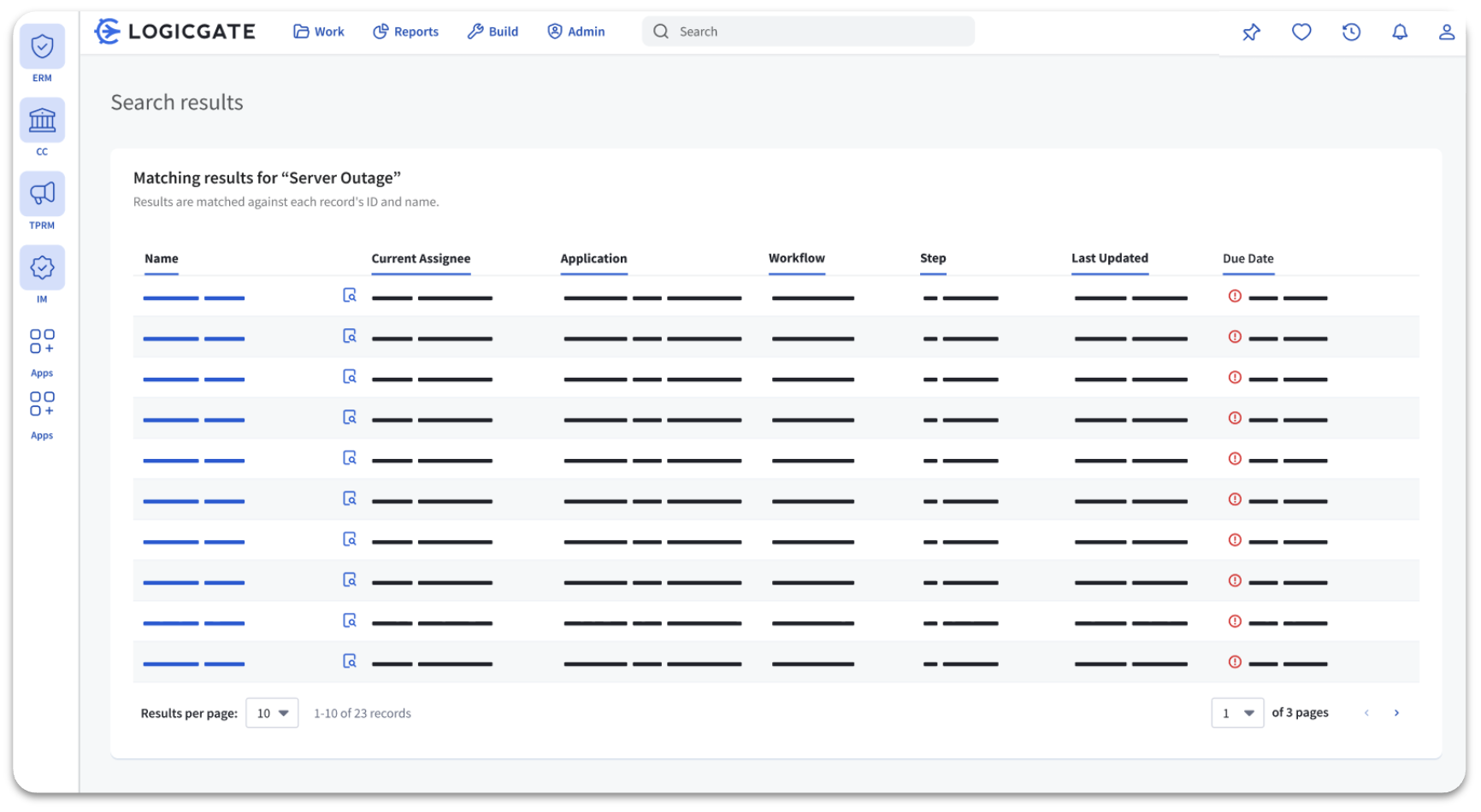
Task: Open the TPRM megaphone icon in sidebar
Action: (42, 194)
